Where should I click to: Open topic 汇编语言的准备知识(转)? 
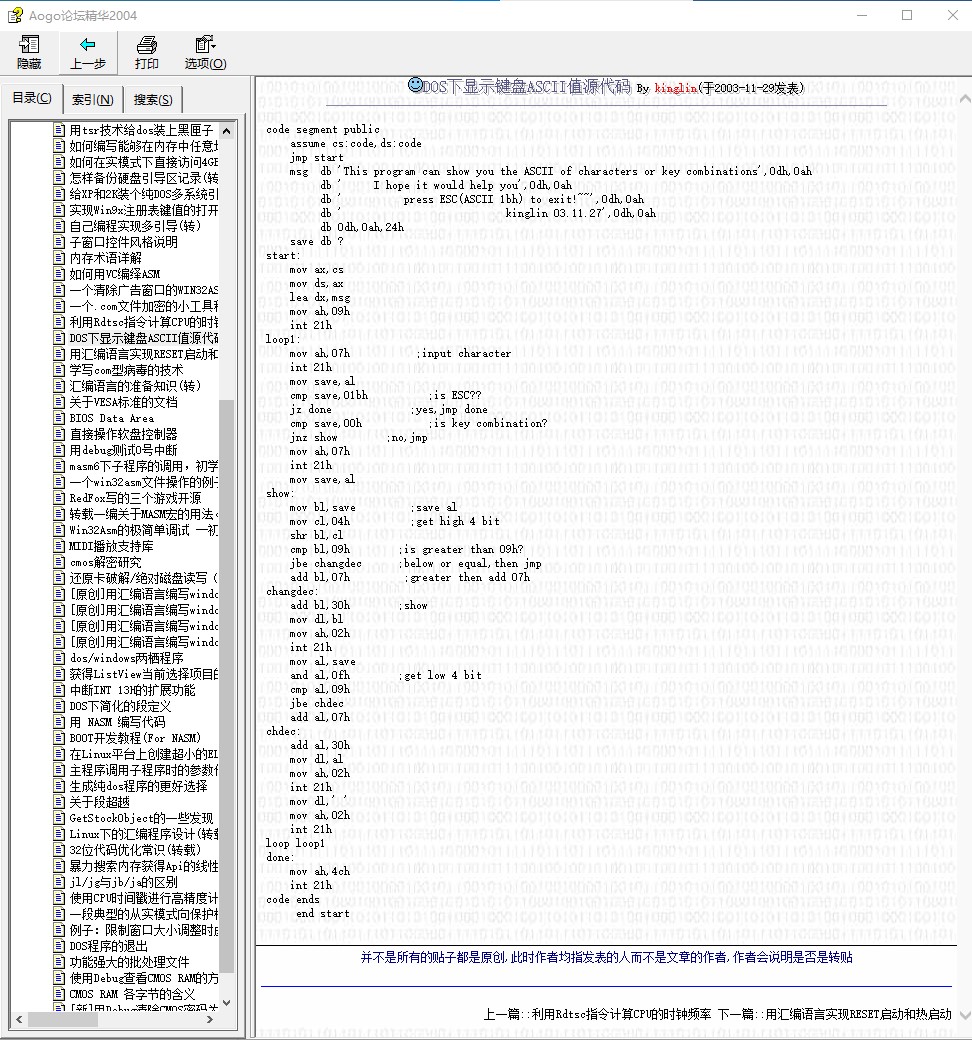pos(135,385)
